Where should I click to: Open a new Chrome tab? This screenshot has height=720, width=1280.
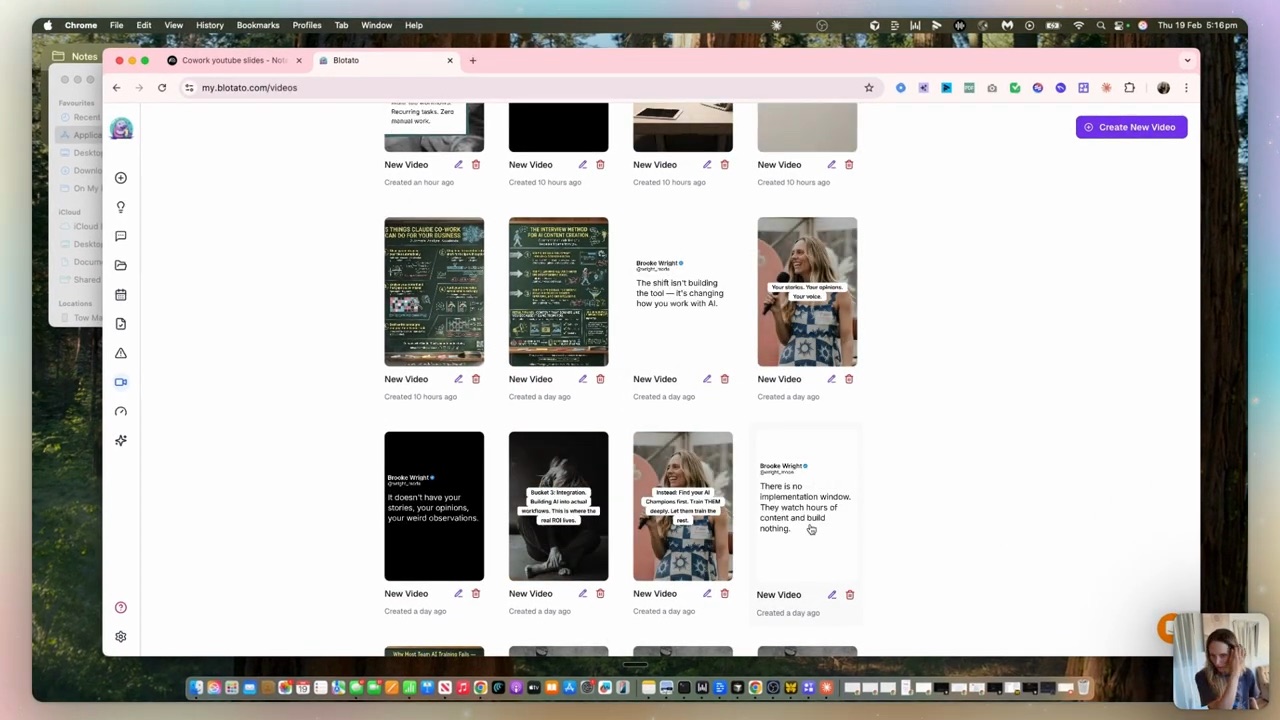coord(473,61)
